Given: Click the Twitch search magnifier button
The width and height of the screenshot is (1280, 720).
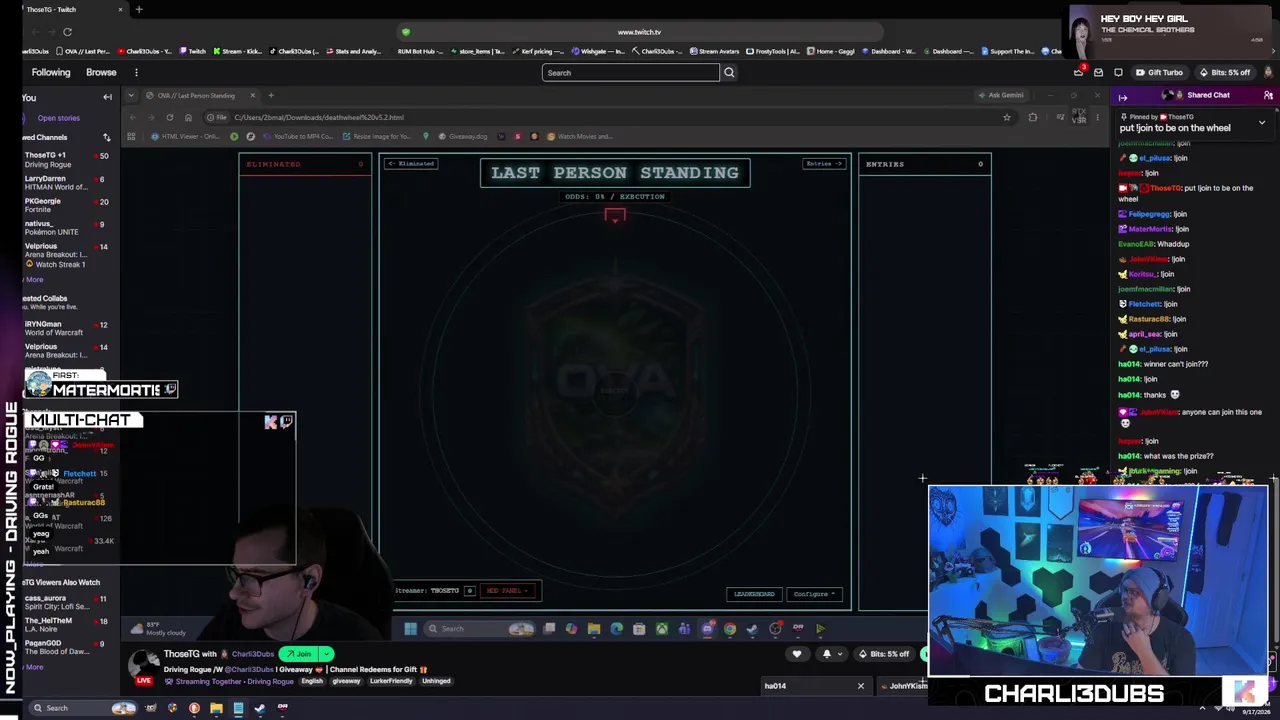Looking at the screenshot, I should 729,72.
